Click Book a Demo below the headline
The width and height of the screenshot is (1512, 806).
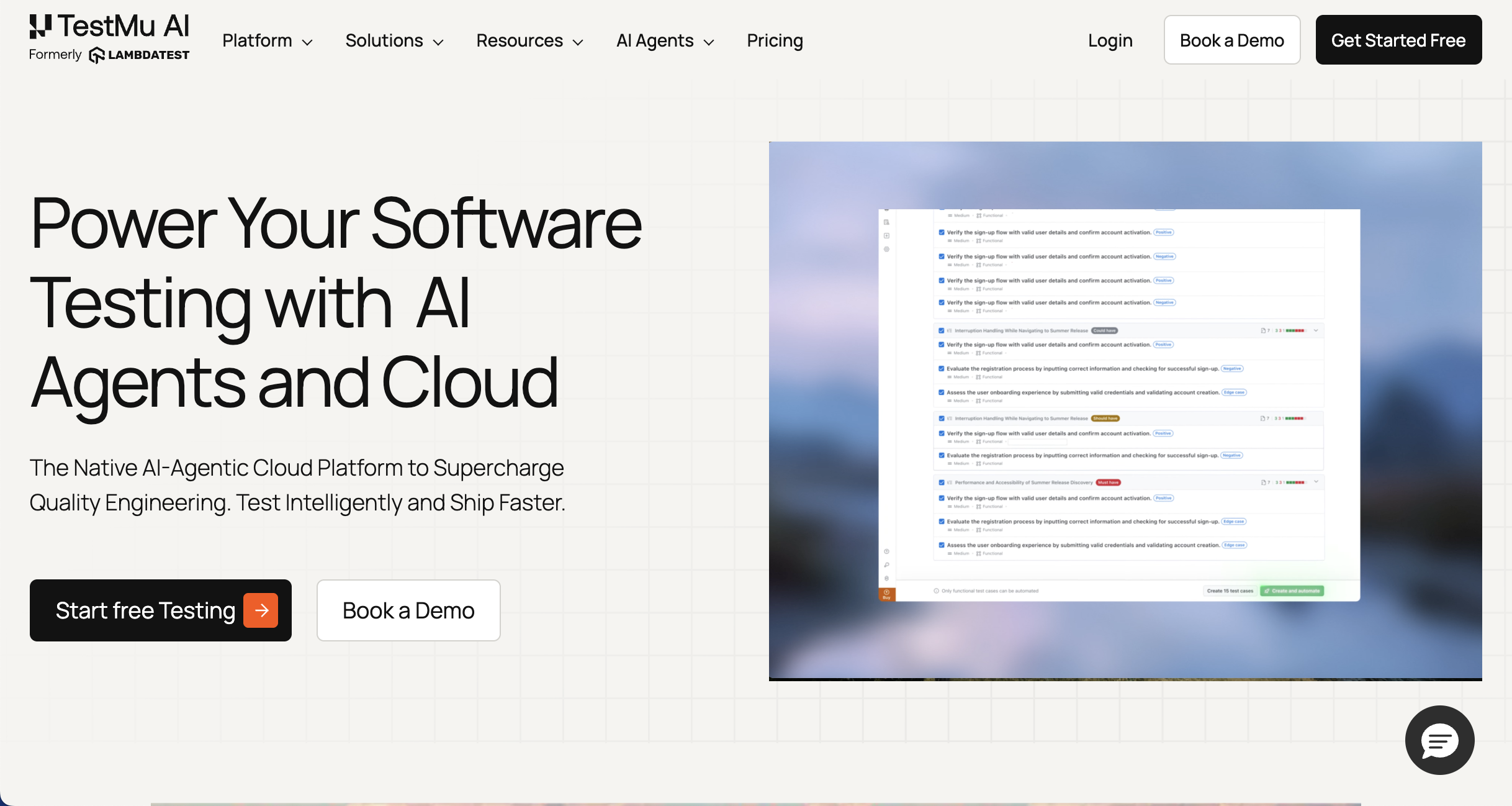(x=408, y=610)
